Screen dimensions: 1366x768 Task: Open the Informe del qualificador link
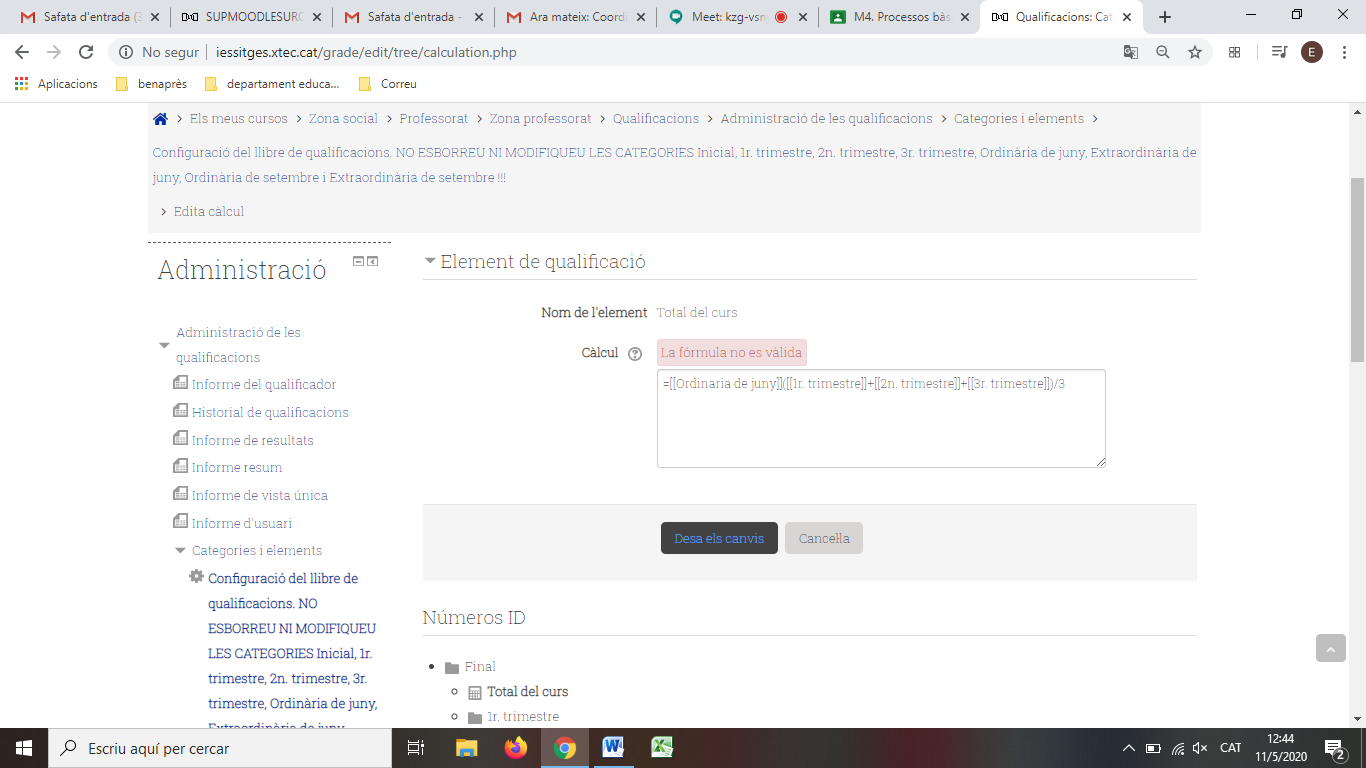point(264,384)
